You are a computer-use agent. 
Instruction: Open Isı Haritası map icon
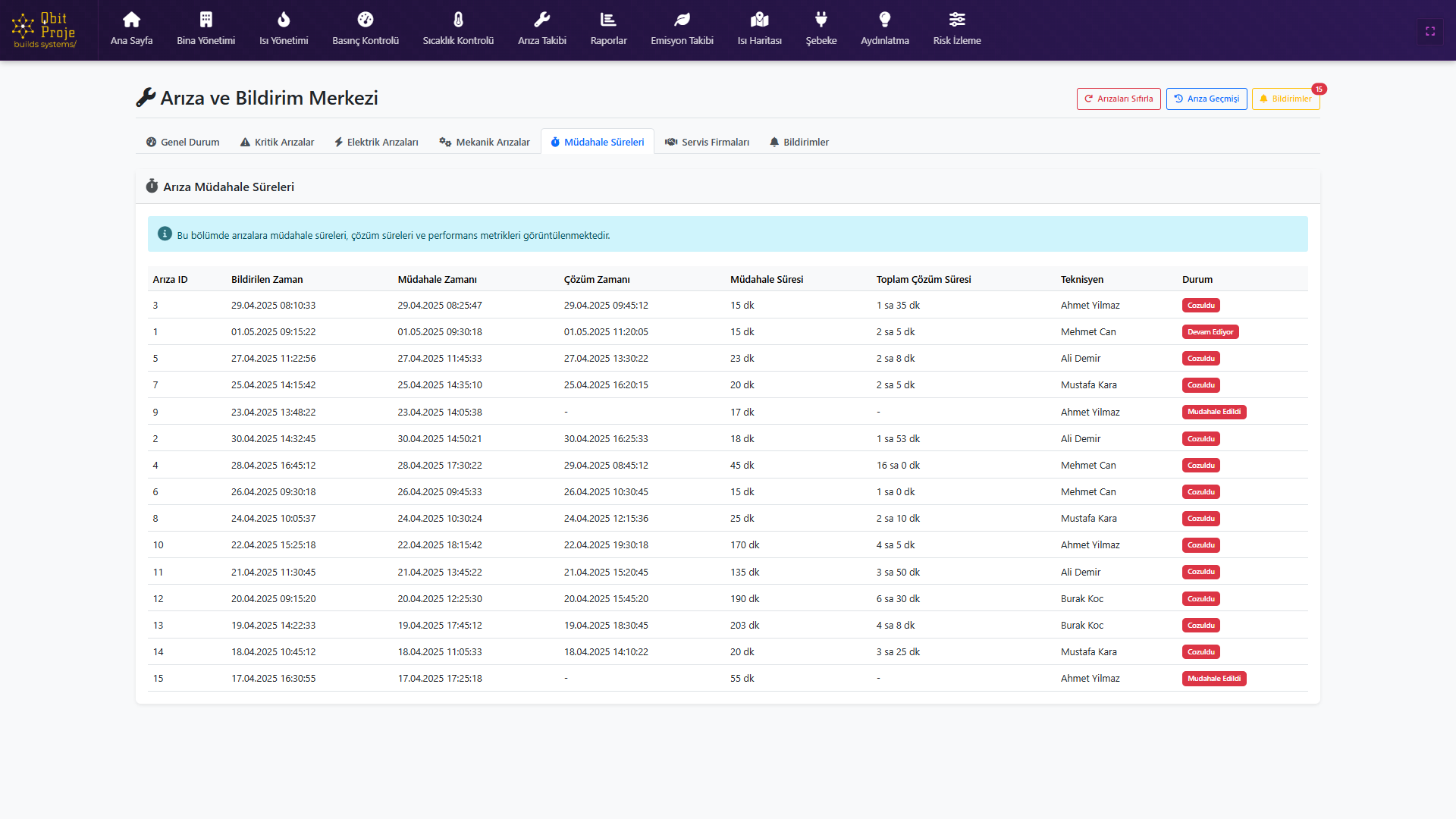(x=759, y=20)
